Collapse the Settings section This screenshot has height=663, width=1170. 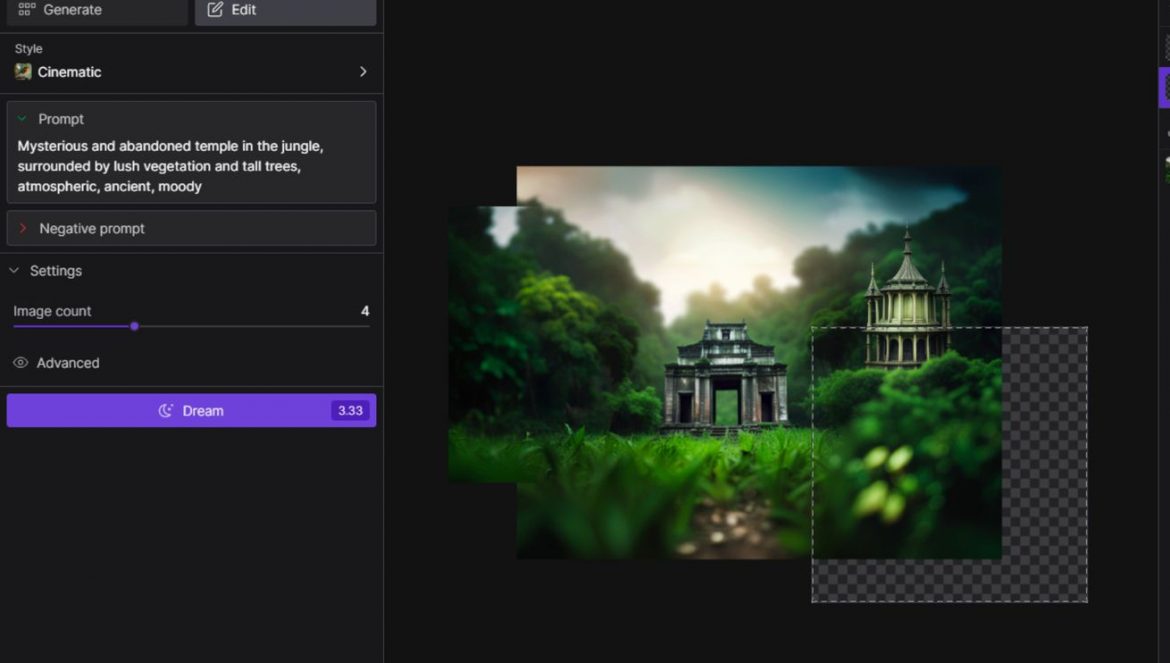(x=14, y=271)
